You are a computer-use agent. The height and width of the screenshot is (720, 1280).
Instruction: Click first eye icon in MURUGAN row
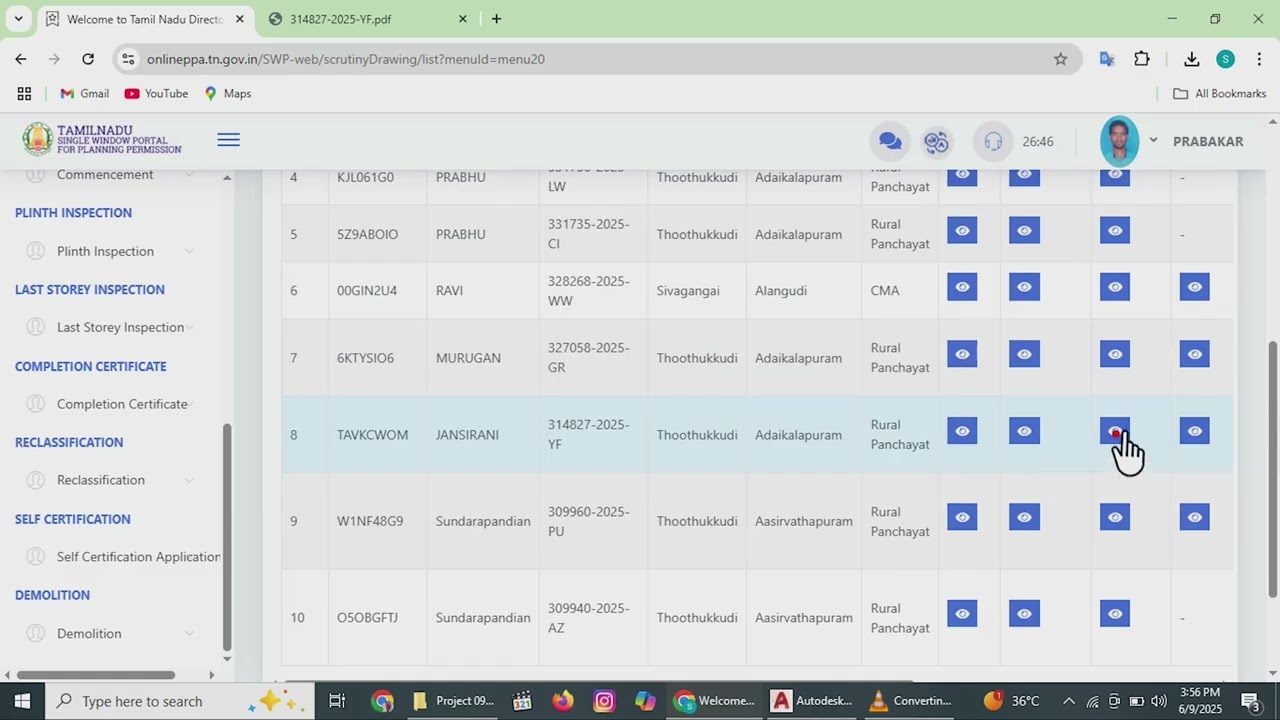tap(962, 354)
